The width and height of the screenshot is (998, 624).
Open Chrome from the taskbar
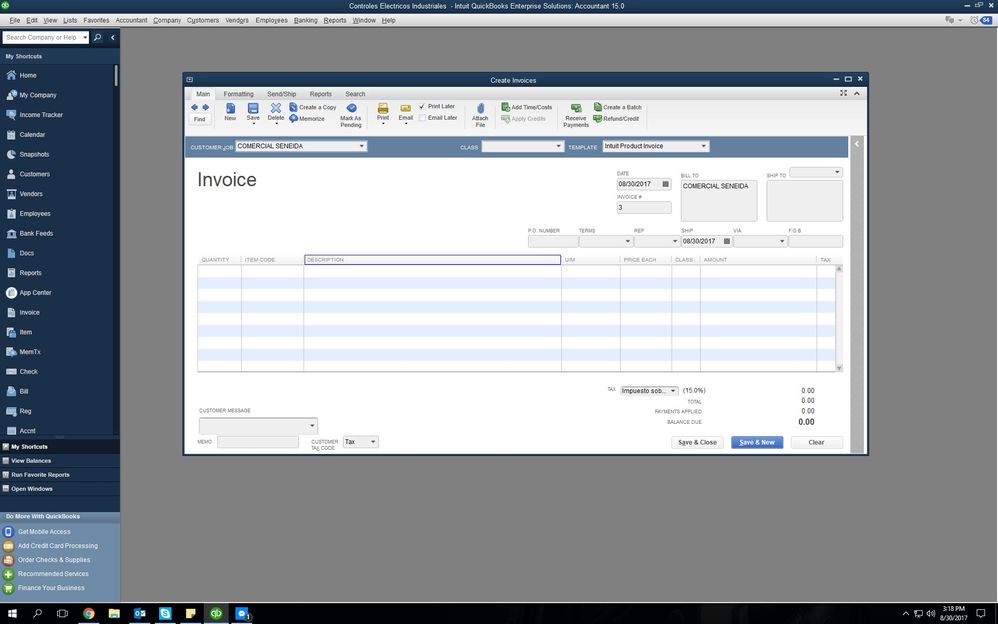click(x=88, y=613)
